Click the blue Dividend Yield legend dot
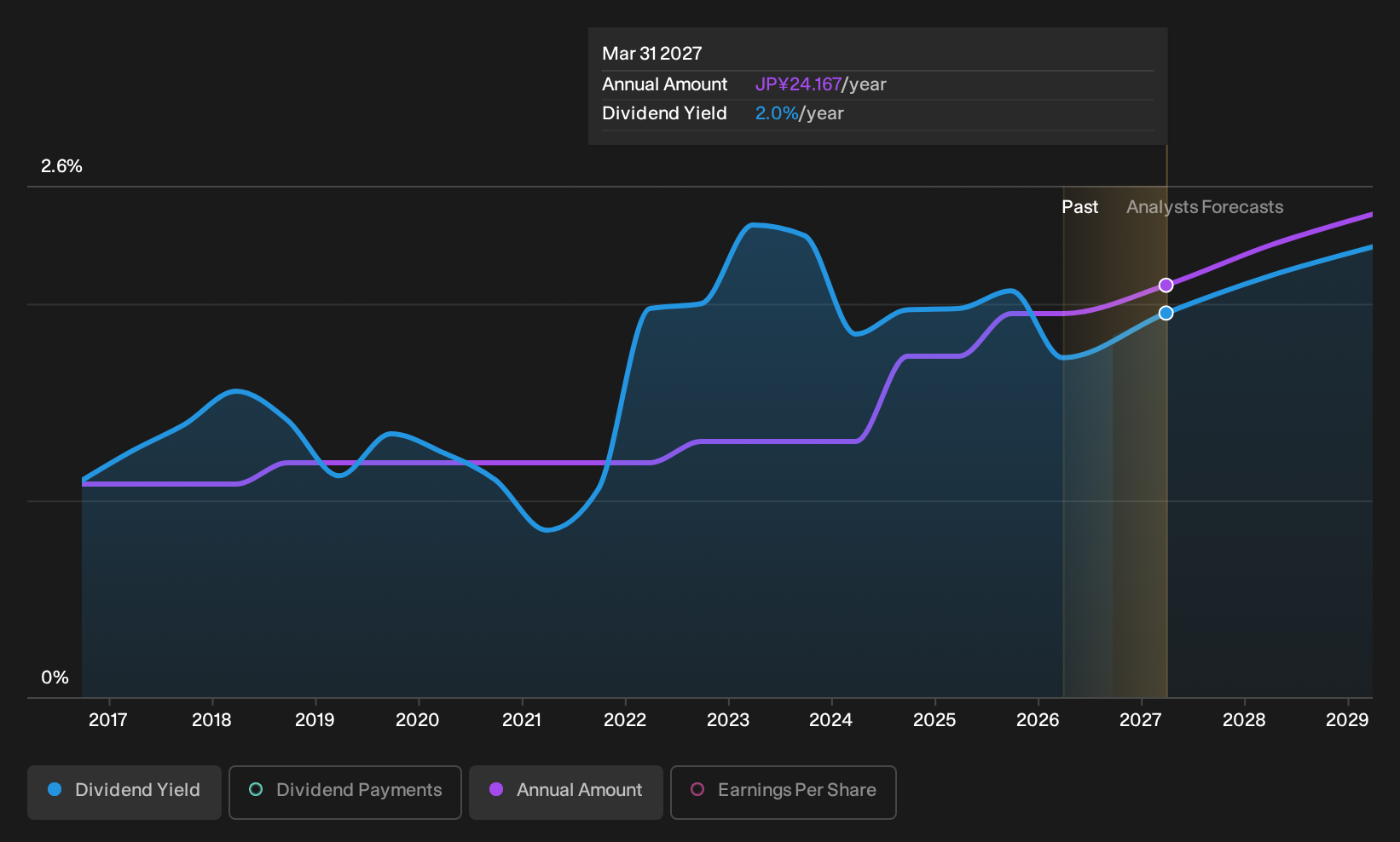1400x842 pixels. pyautogui.click(x=55, y=789)
